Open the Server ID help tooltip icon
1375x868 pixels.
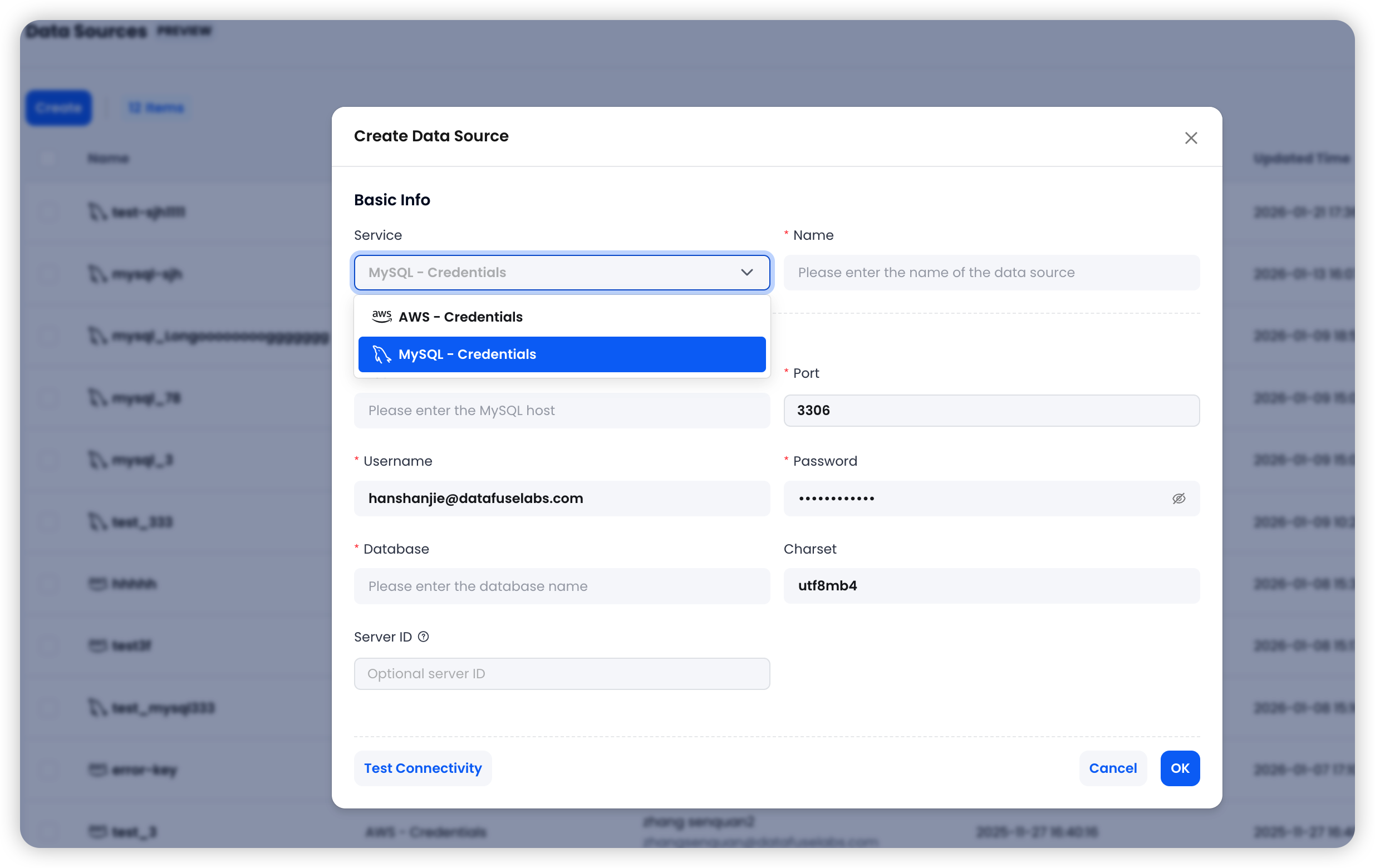point(423,637)
